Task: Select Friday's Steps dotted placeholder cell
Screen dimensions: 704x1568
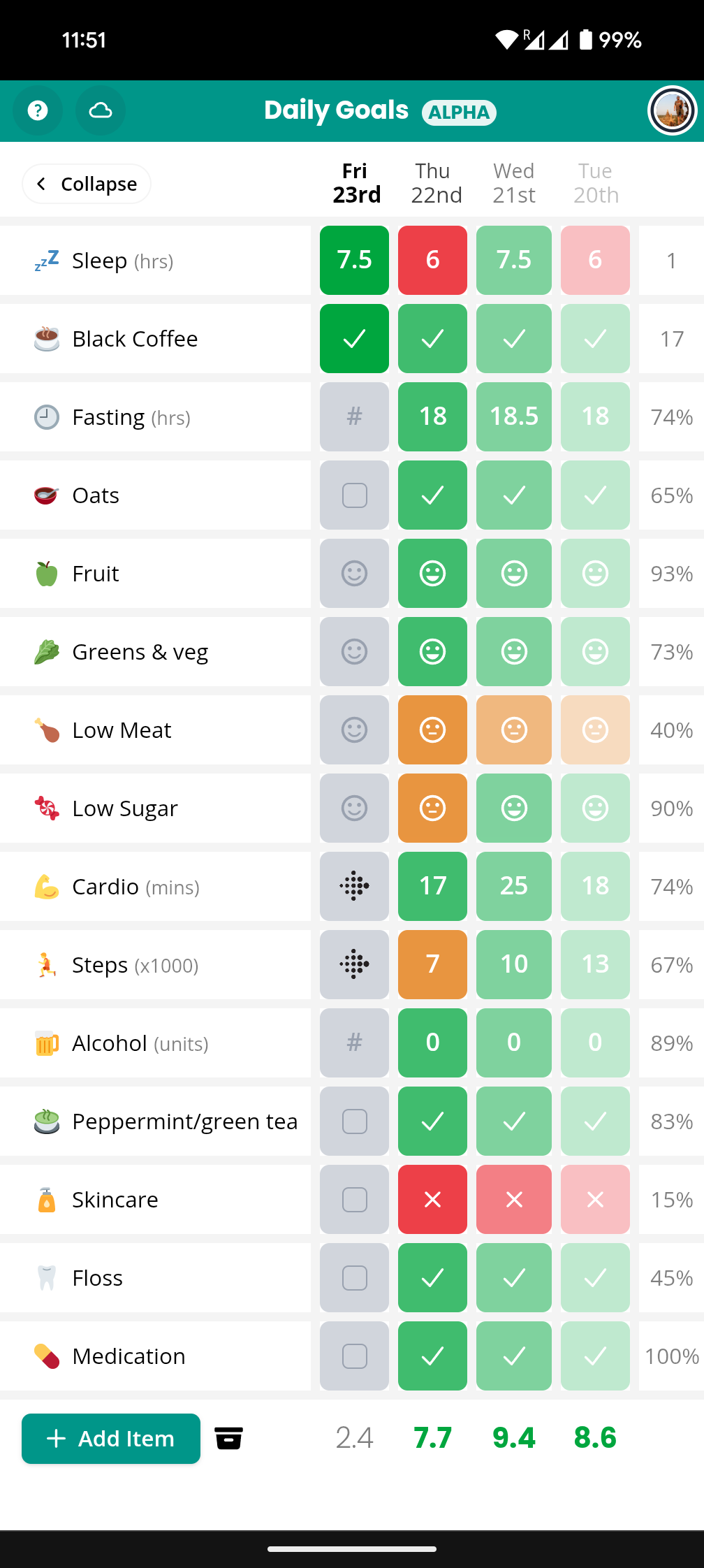Action: (x=353, y=964)
